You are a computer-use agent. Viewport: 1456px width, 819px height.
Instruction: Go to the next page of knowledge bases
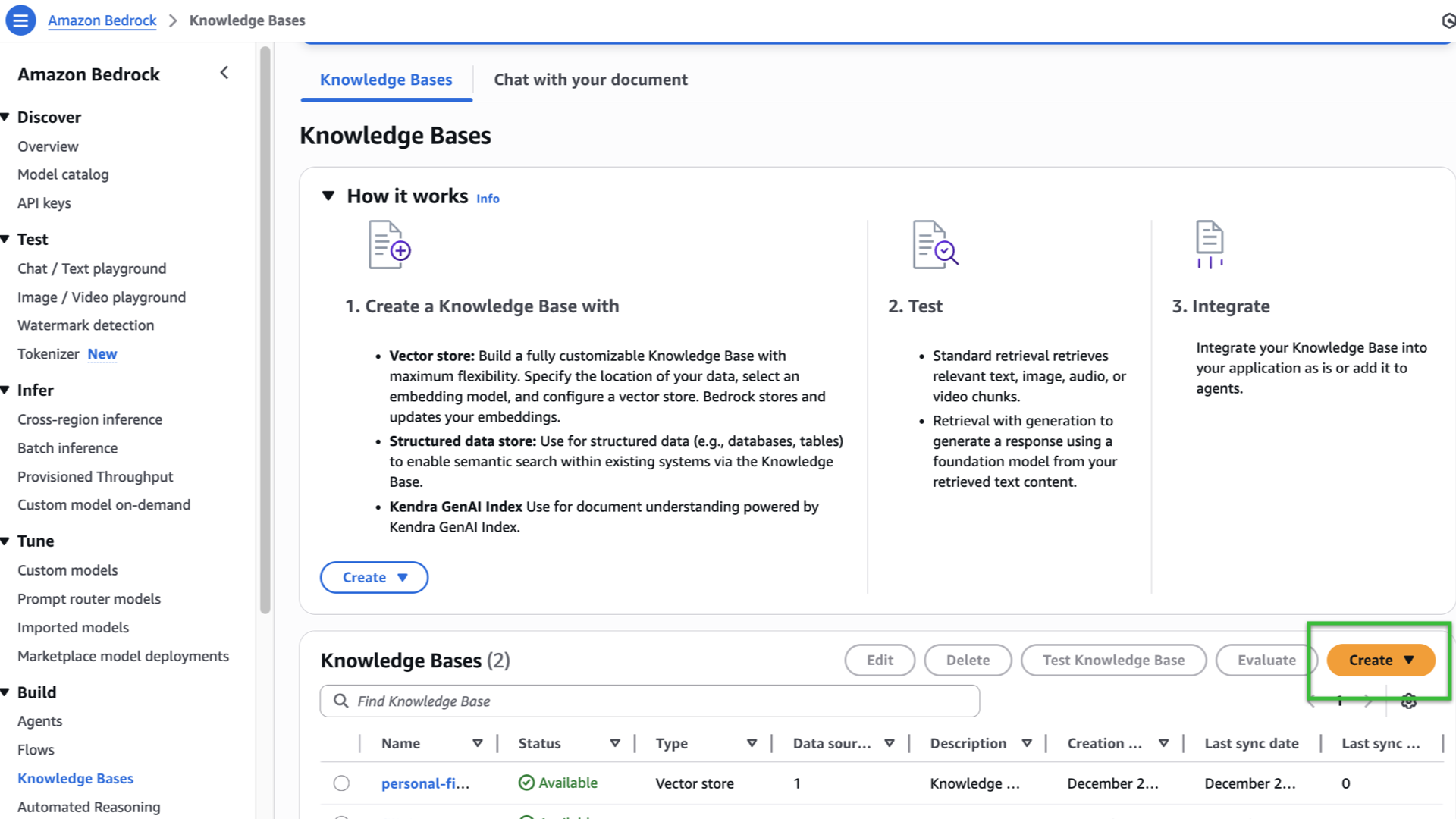point(1367,701)
